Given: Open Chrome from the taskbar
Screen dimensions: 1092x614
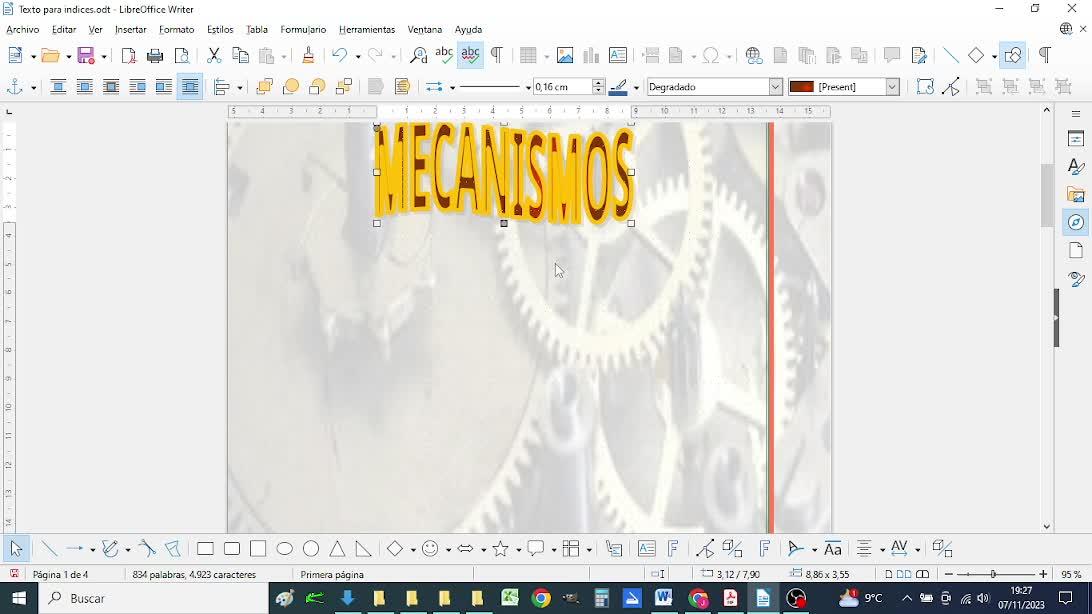Looking at the screenshot, I should 540,598.
